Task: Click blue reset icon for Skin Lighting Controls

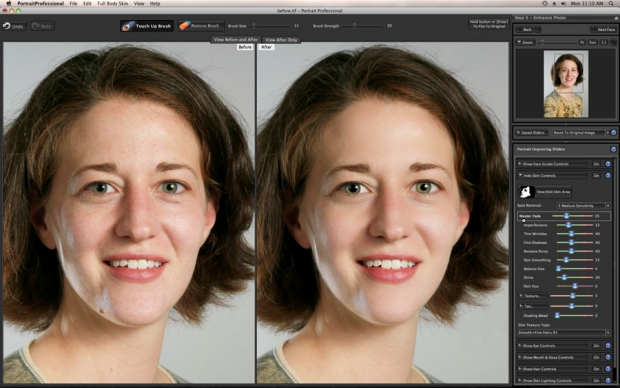Action: click(x=608, y=380)
